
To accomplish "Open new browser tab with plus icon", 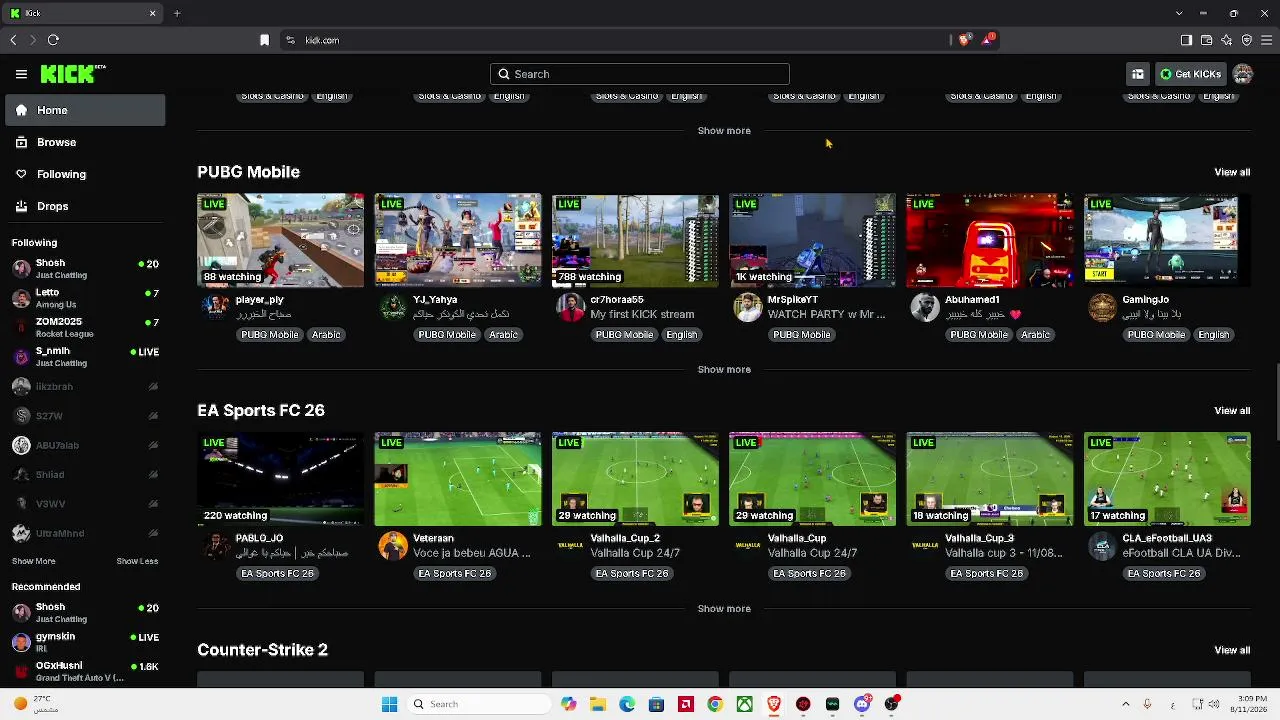I will tap(177, 13).
